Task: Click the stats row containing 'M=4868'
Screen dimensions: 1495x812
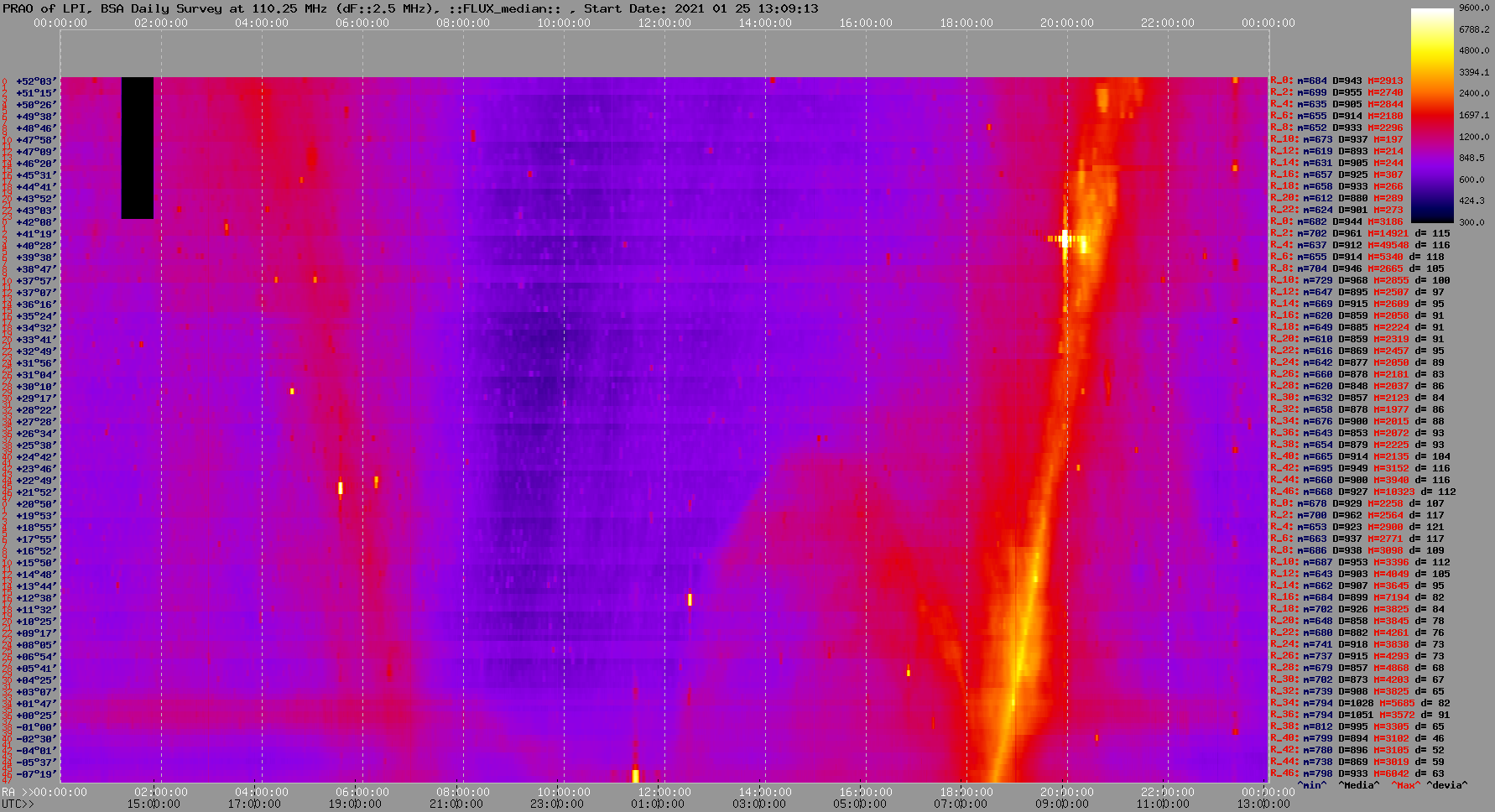Action: click(1357, 669)
